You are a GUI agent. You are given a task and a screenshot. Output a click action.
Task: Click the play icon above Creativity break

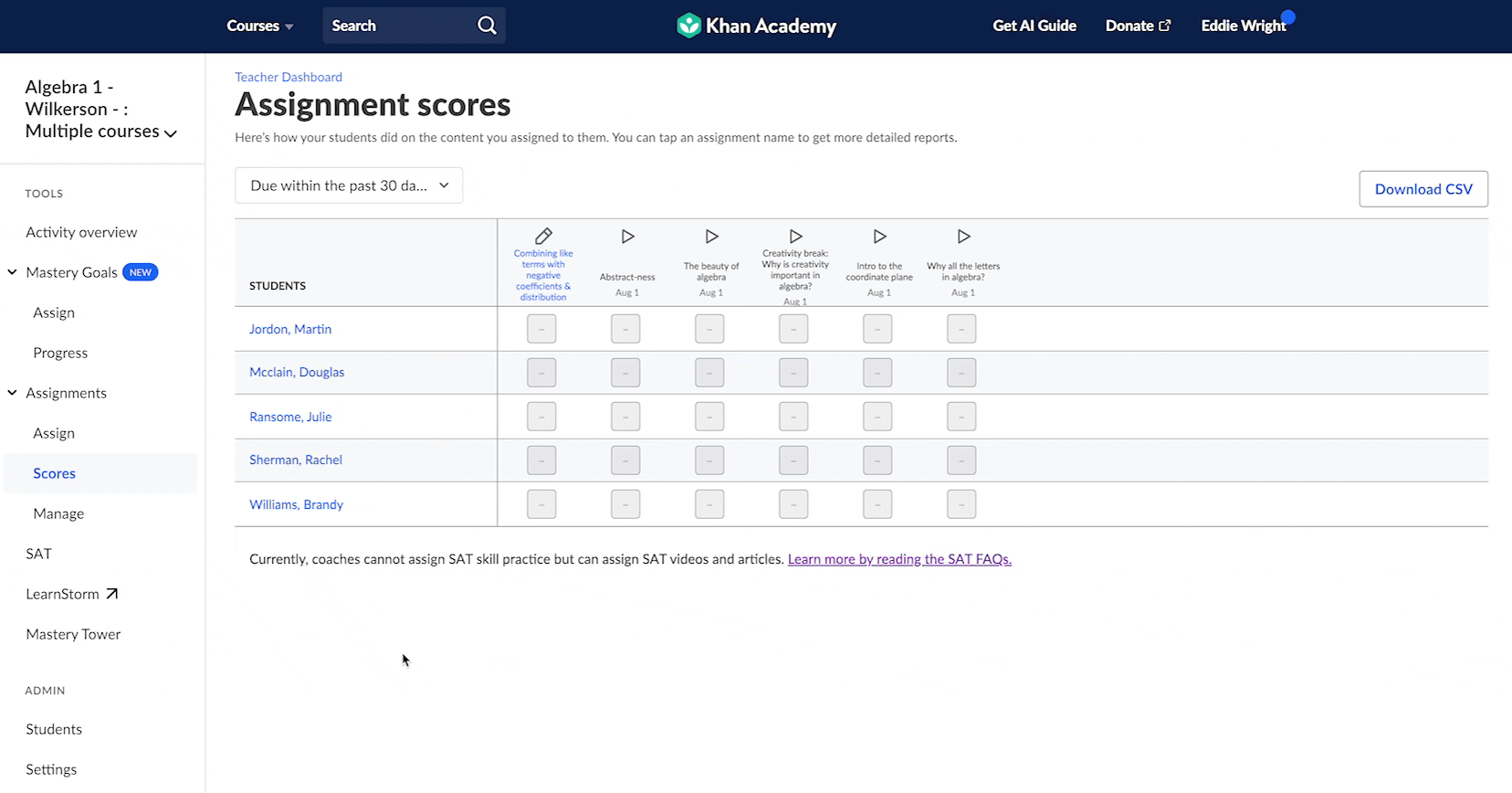click(796, 237)
